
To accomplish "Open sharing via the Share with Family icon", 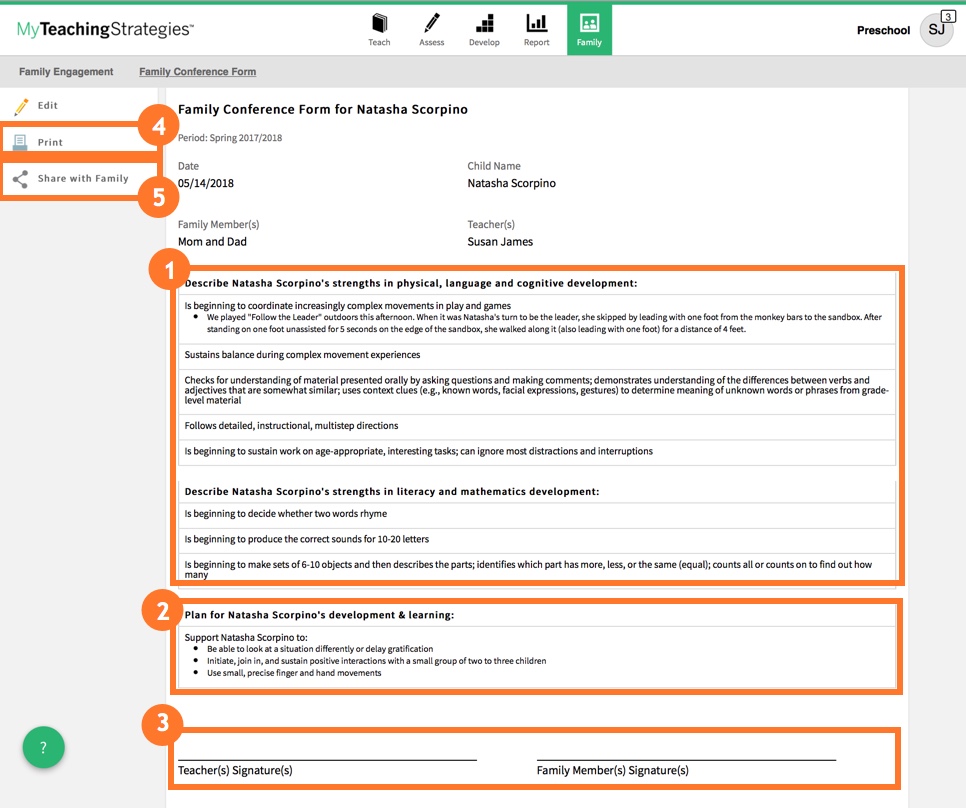I will [20, 178].
